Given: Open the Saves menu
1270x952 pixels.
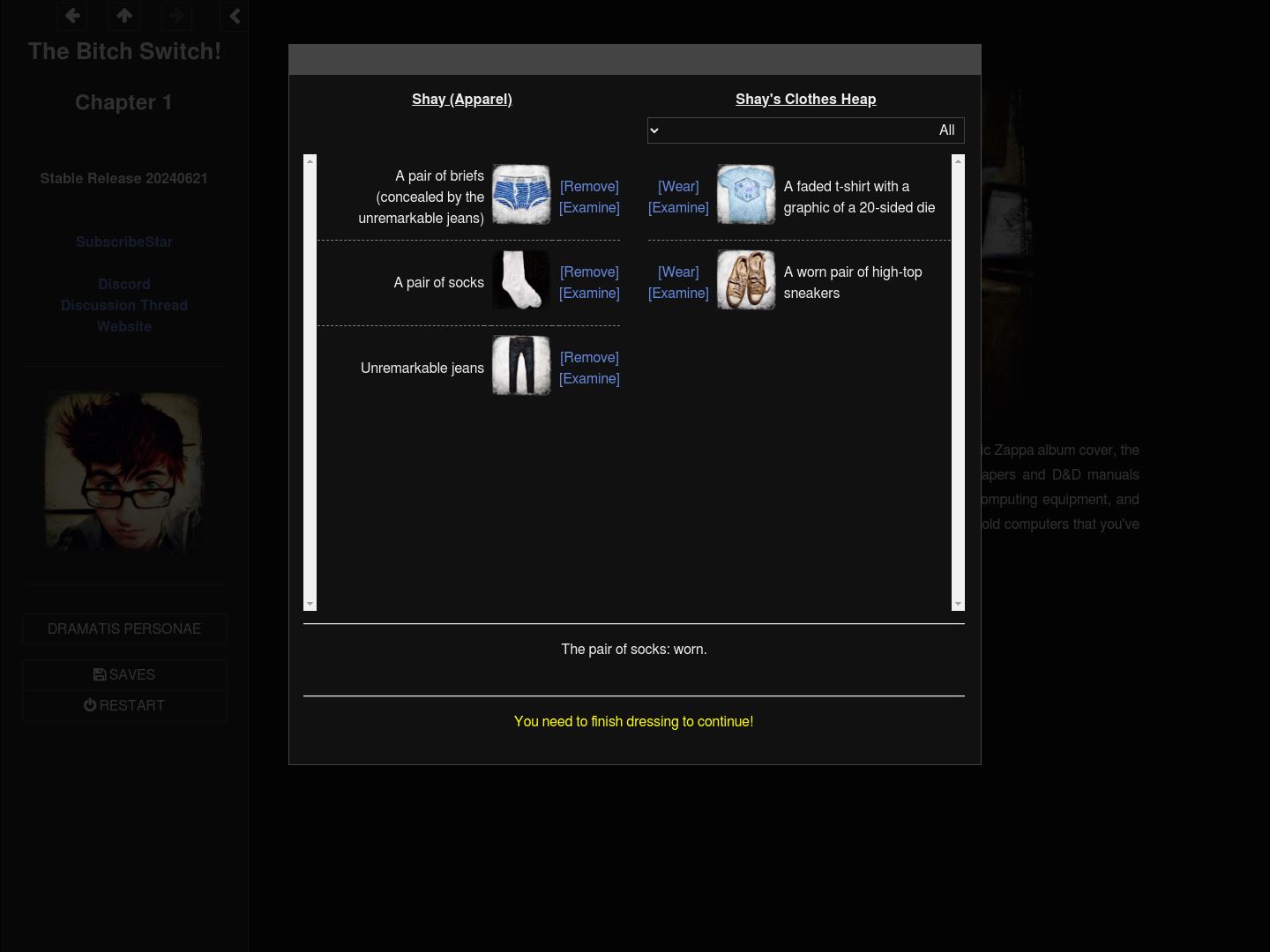Looking at the screenshot, I should tap(124, 675).
